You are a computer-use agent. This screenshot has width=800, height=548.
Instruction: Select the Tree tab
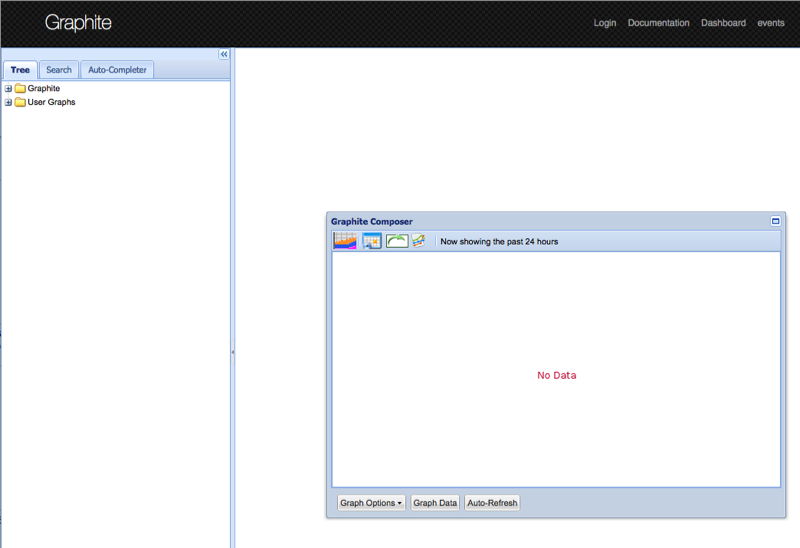[x=20, y=70]
